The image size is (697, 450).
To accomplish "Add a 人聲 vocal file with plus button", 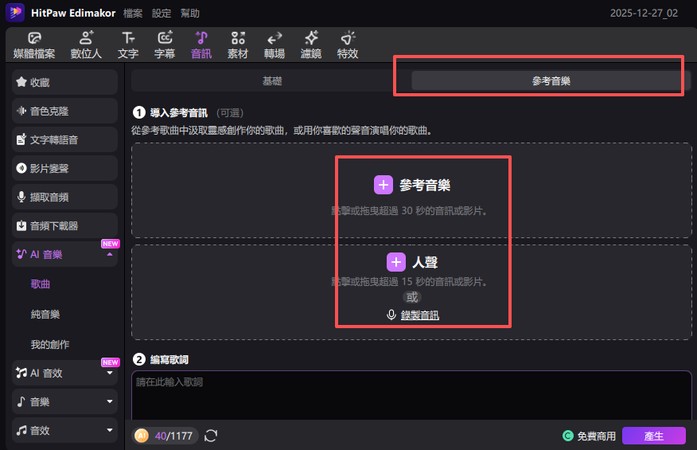I will tap(396, 262).
